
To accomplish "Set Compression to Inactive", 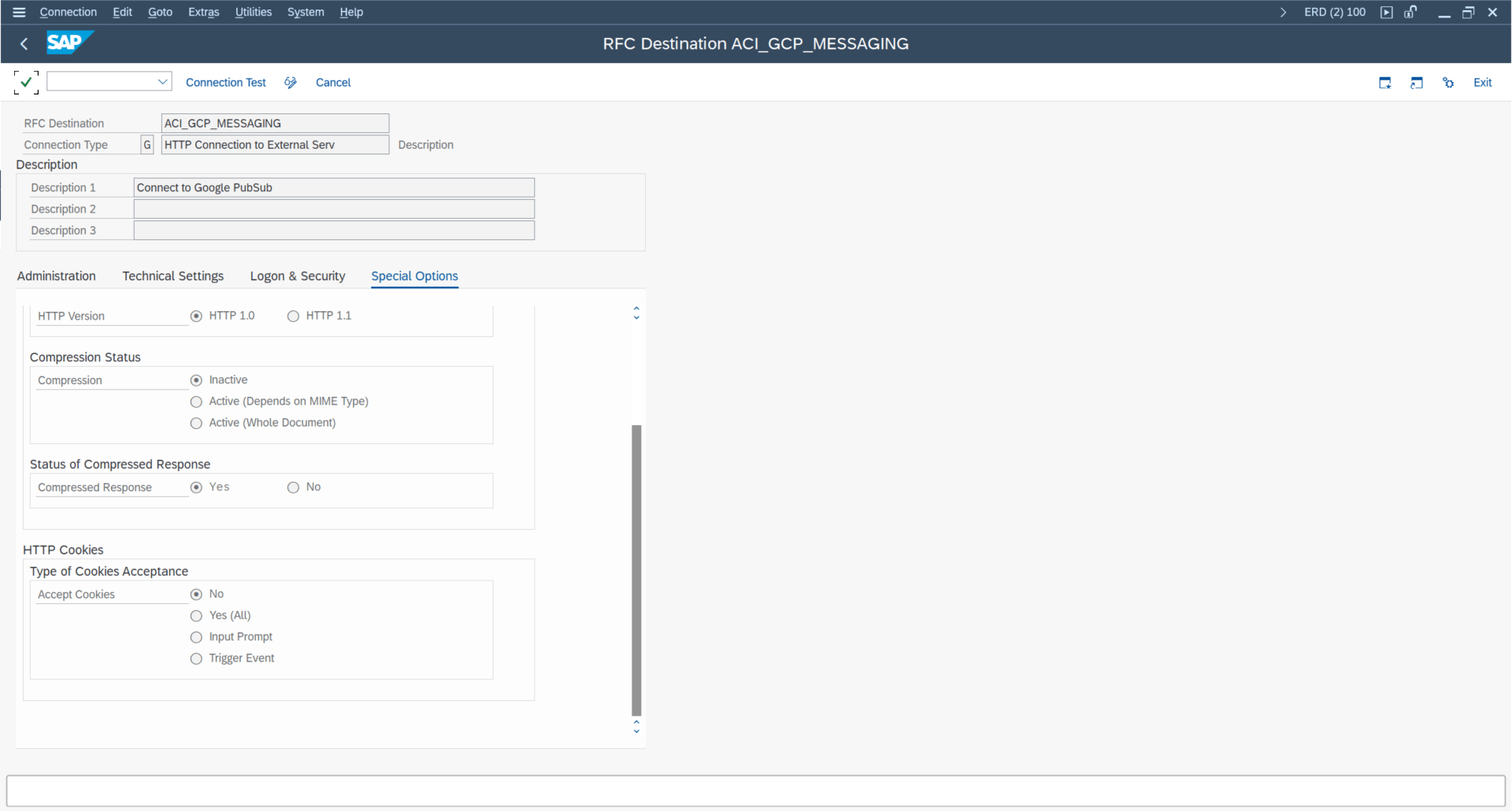I will (x=196, y=380).
